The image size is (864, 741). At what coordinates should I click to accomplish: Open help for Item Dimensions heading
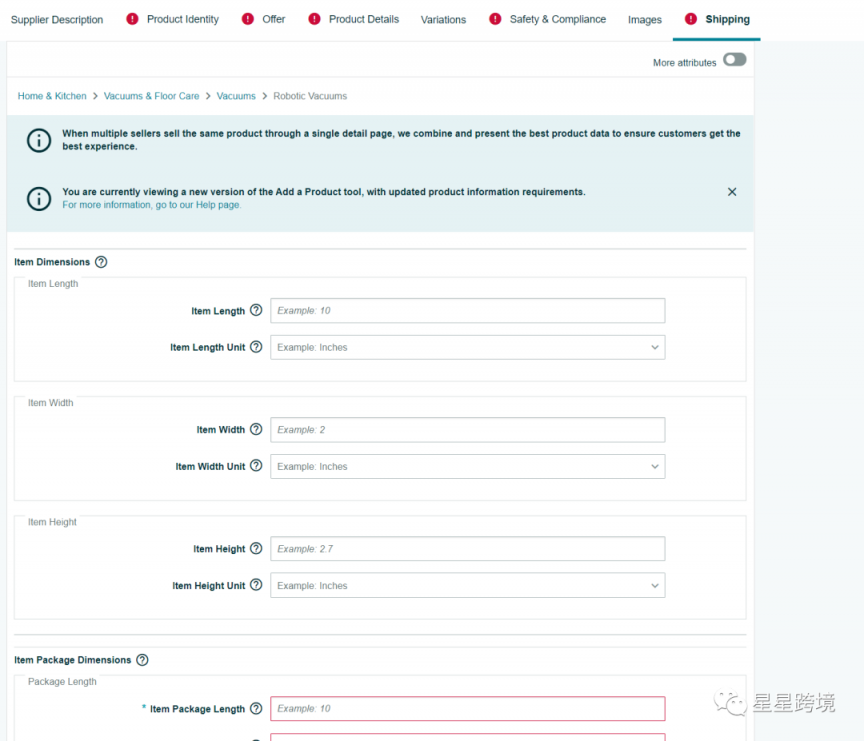(101, 262)
